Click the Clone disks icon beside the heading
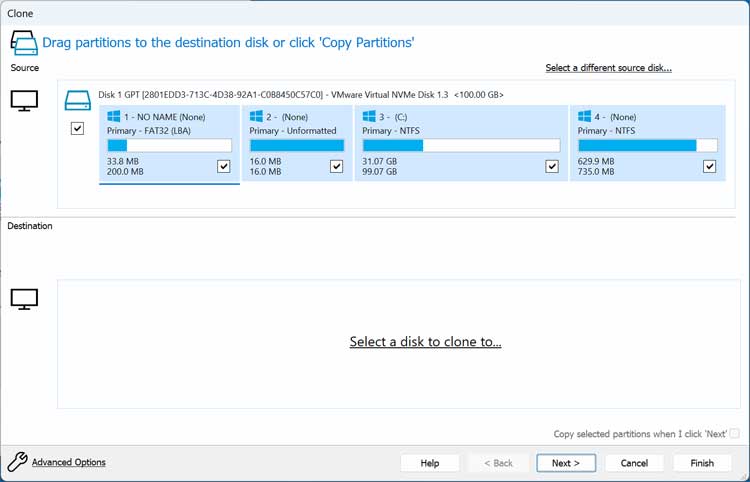The image size is (750, 482). (24, 43)
